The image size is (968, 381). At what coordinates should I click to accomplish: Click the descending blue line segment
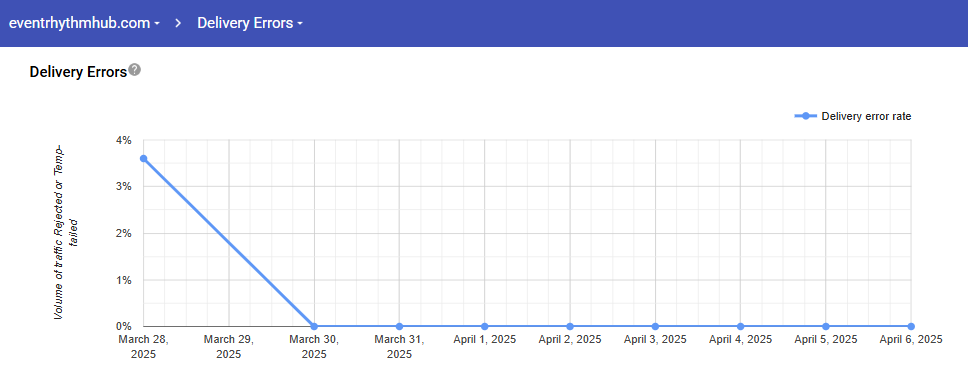point(229,243)
